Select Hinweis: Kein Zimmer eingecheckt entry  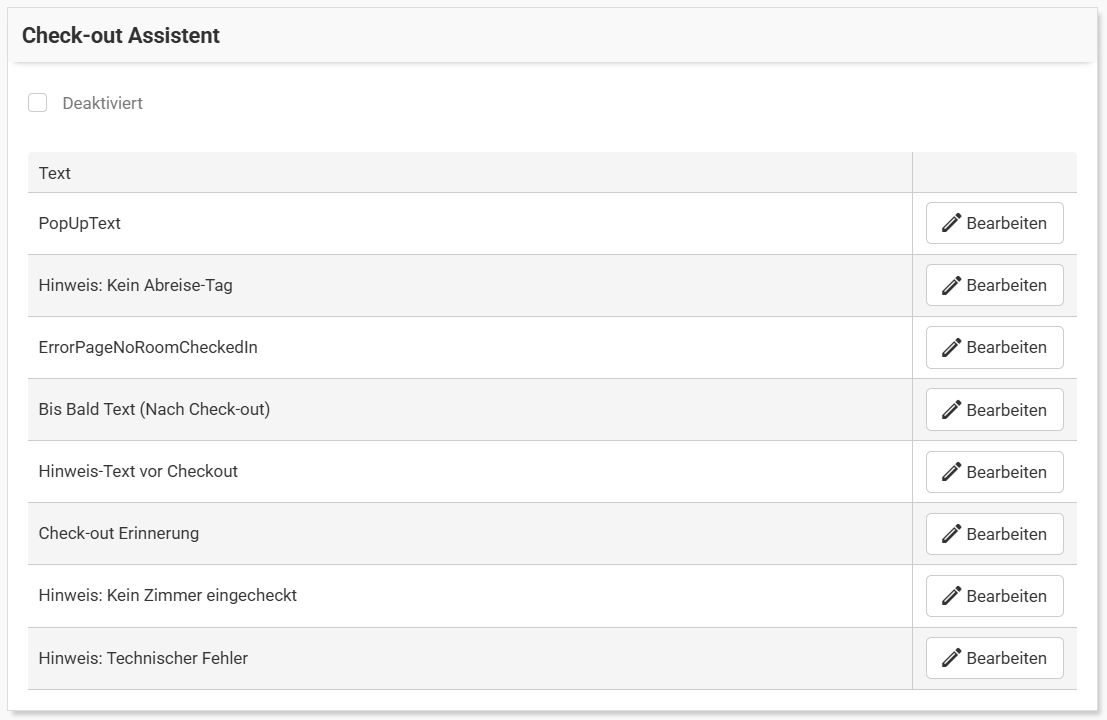pyautogui.click(x=167, y=596)
